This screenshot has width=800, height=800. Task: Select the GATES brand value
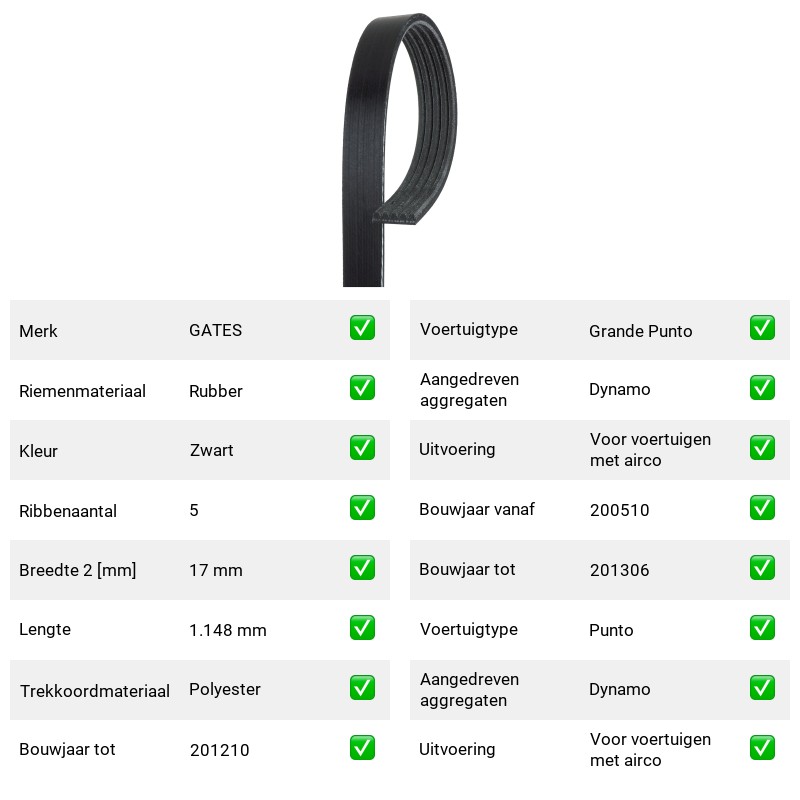[x=215, y=330]
